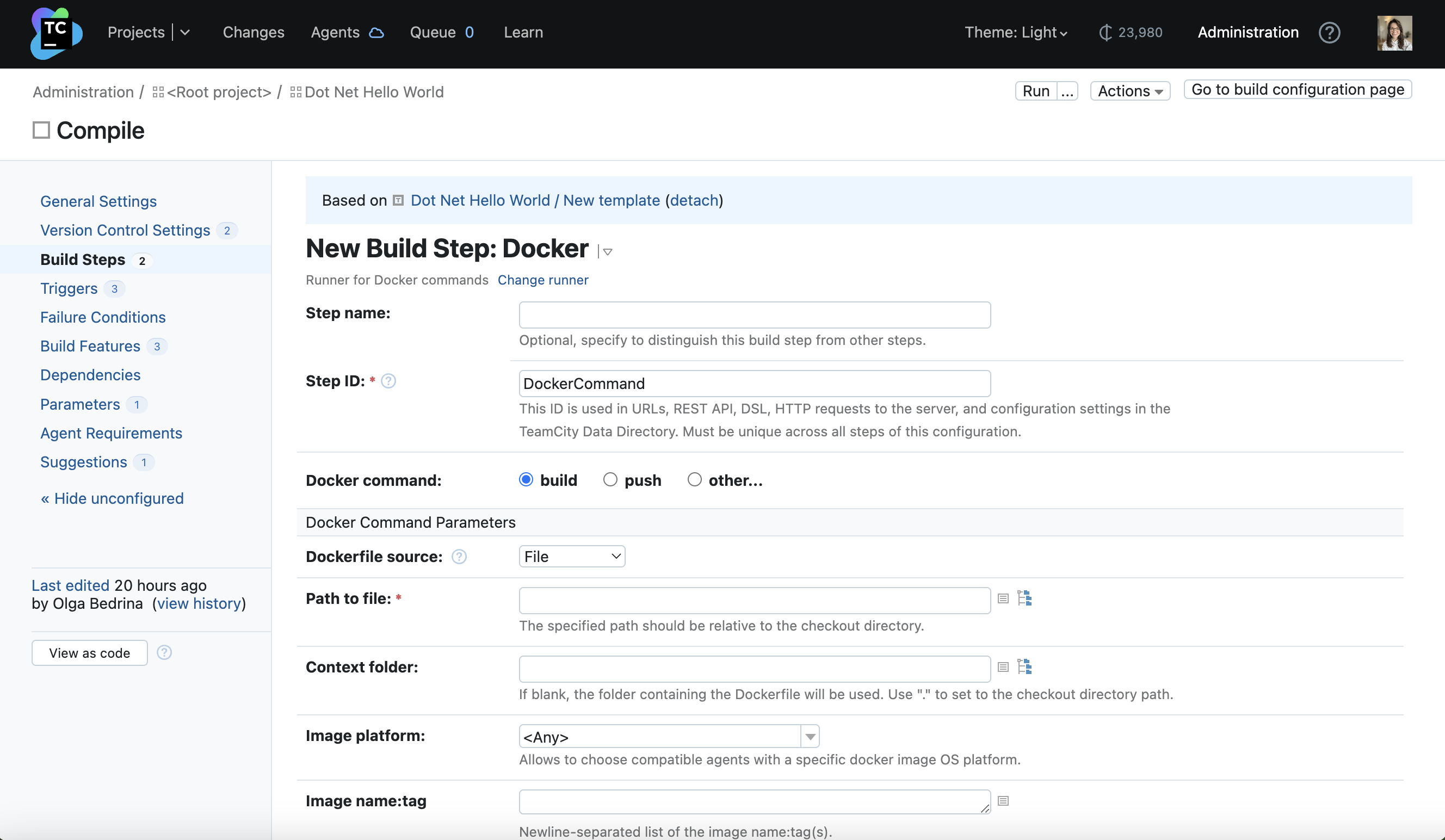
Task: Click the help icon next to Step ID
Action: coord(388,381)
